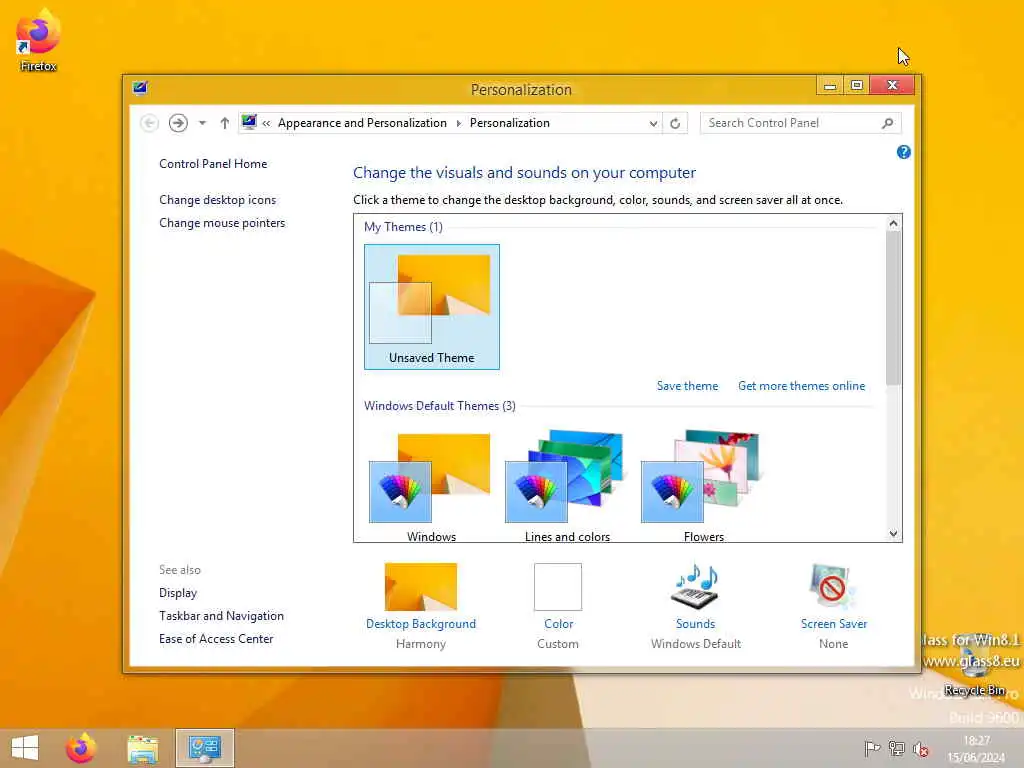
Task: Select the Unsaved Theme thumbnail
Action: point(432,306)
